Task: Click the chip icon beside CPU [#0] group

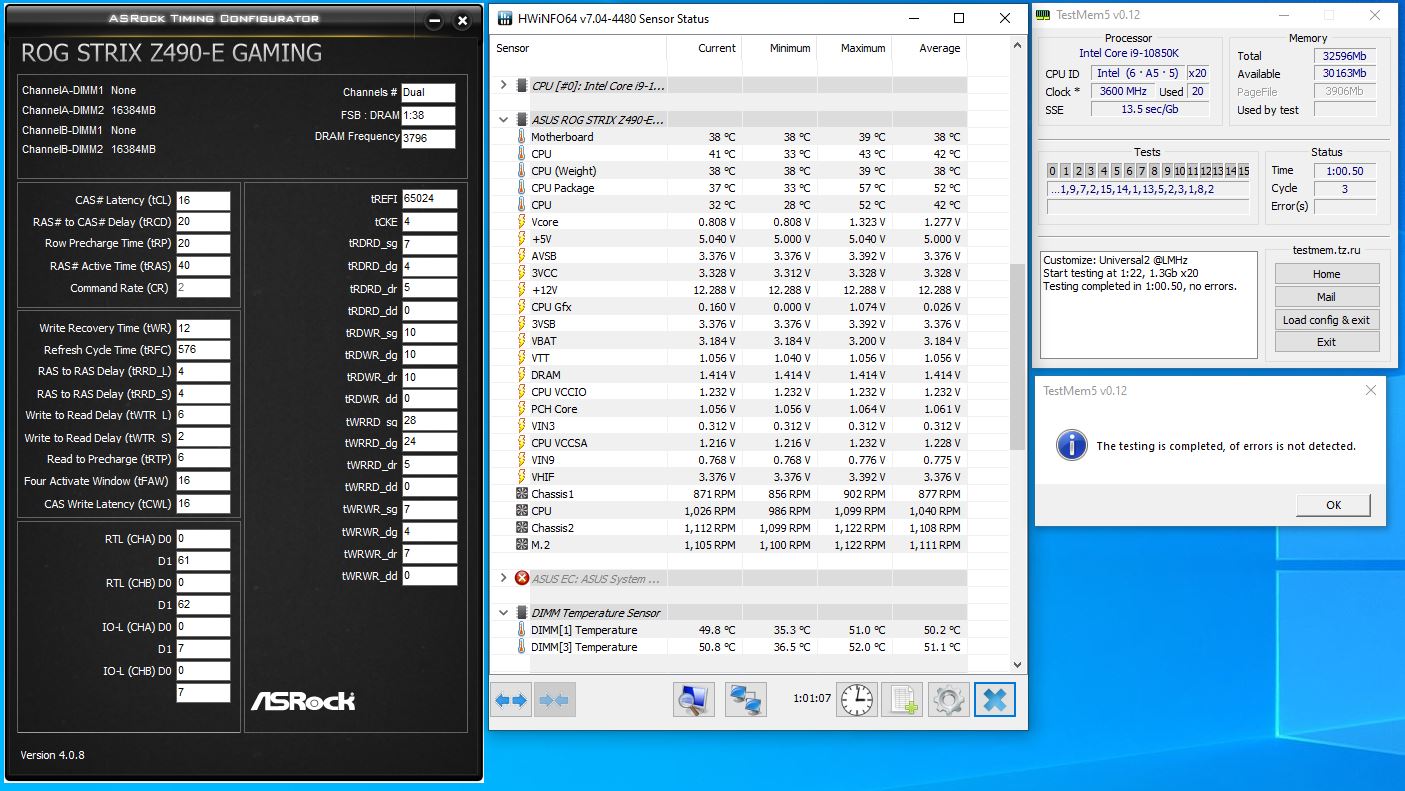Action: pos(521,86)
